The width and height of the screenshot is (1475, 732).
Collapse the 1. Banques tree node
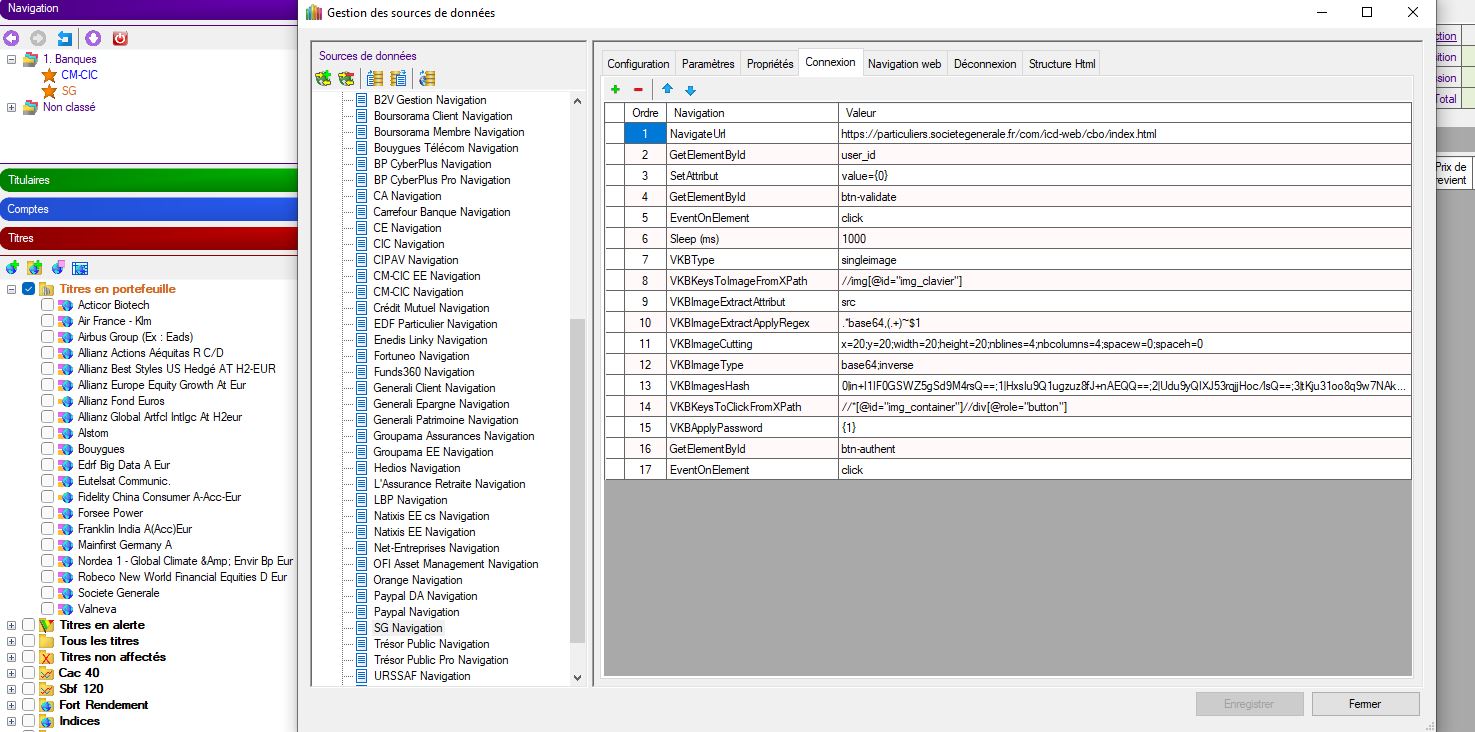pyautogui.click(x=12, y=59)
